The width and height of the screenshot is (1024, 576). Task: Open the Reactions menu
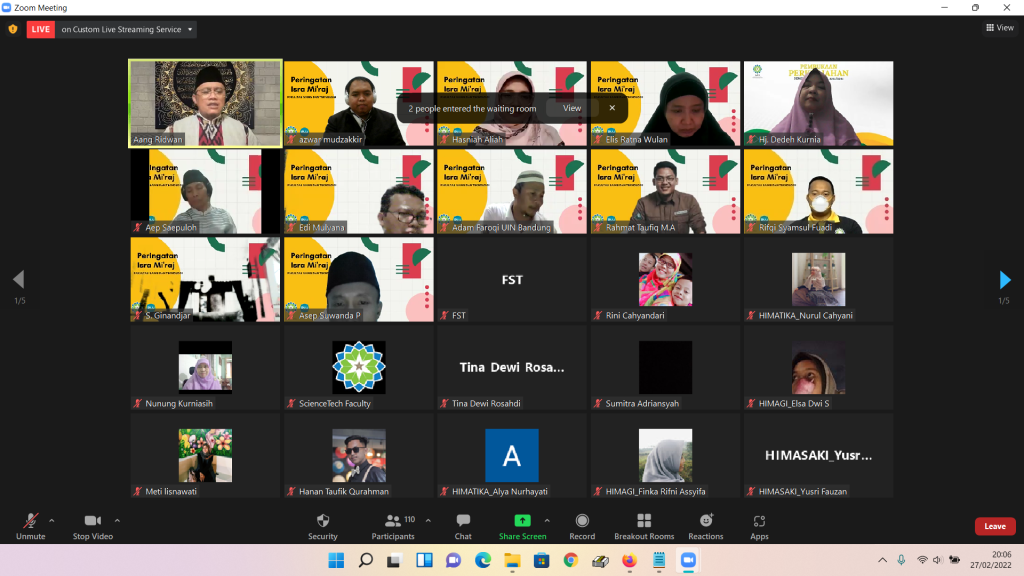706,522
